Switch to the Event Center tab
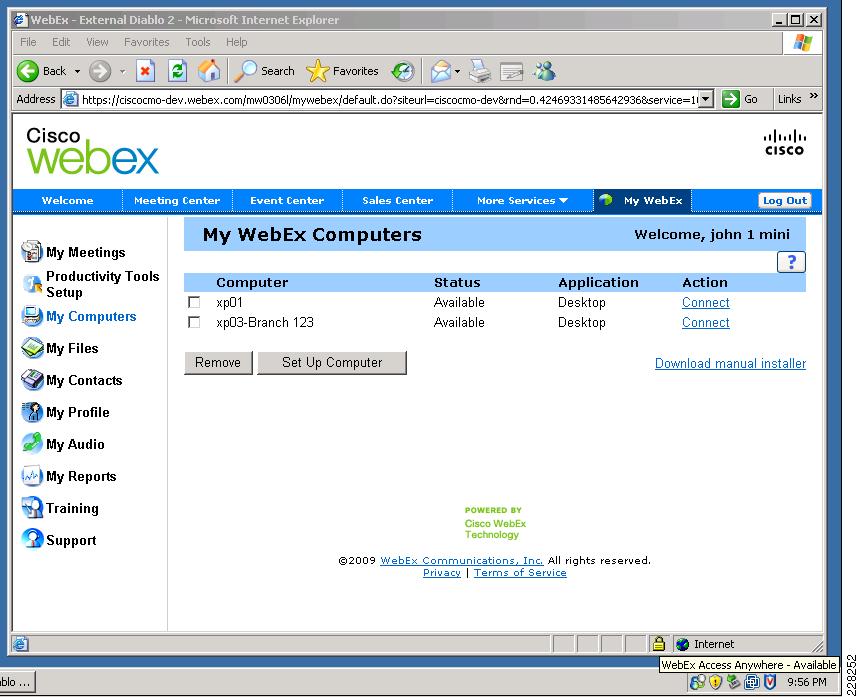 click(287, 201)
